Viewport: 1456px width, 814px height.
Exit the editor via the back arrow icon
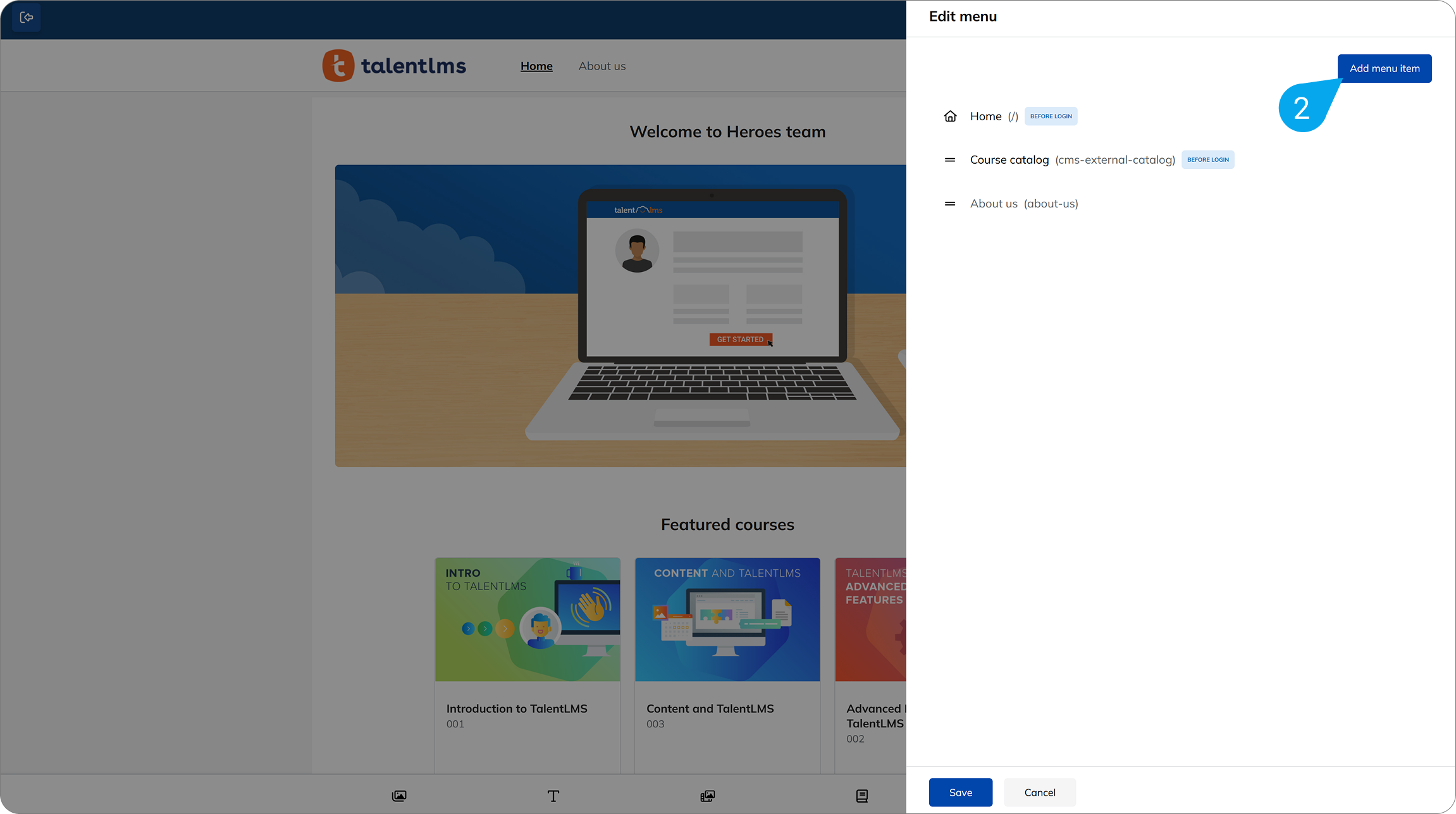26,17
